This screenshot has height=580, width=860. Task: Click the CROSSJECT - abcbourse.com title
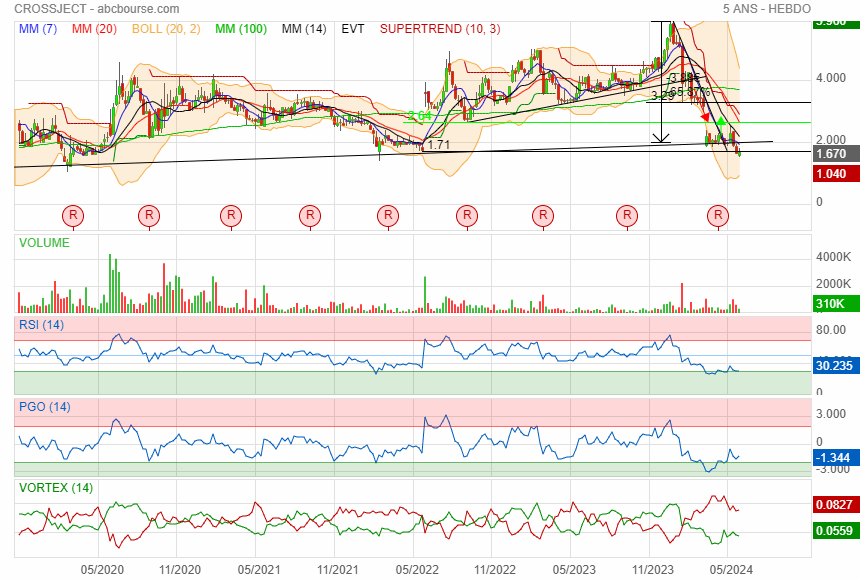coord(97,9)
